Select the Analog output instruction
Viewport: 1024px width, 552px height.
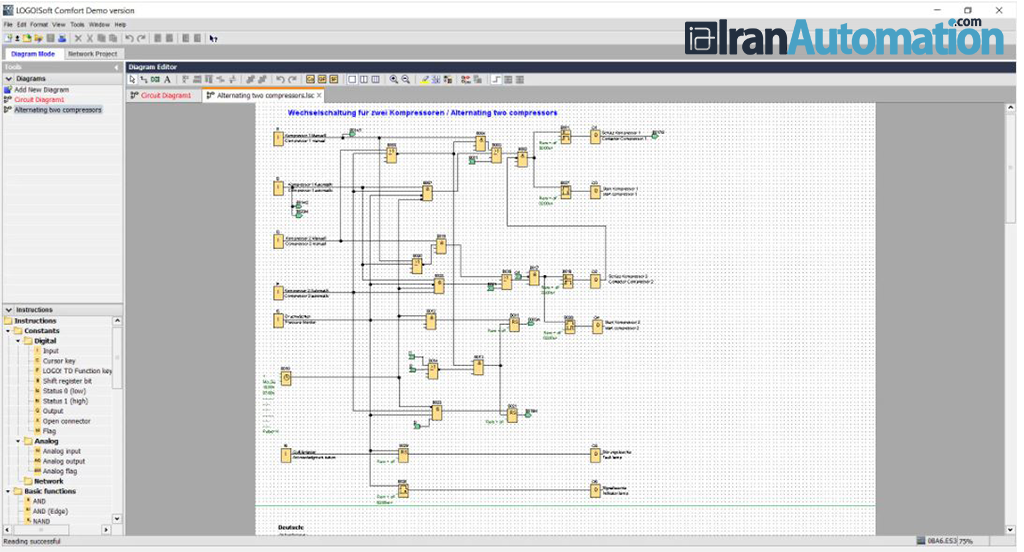pyautogui.click(x=64, y=461)
